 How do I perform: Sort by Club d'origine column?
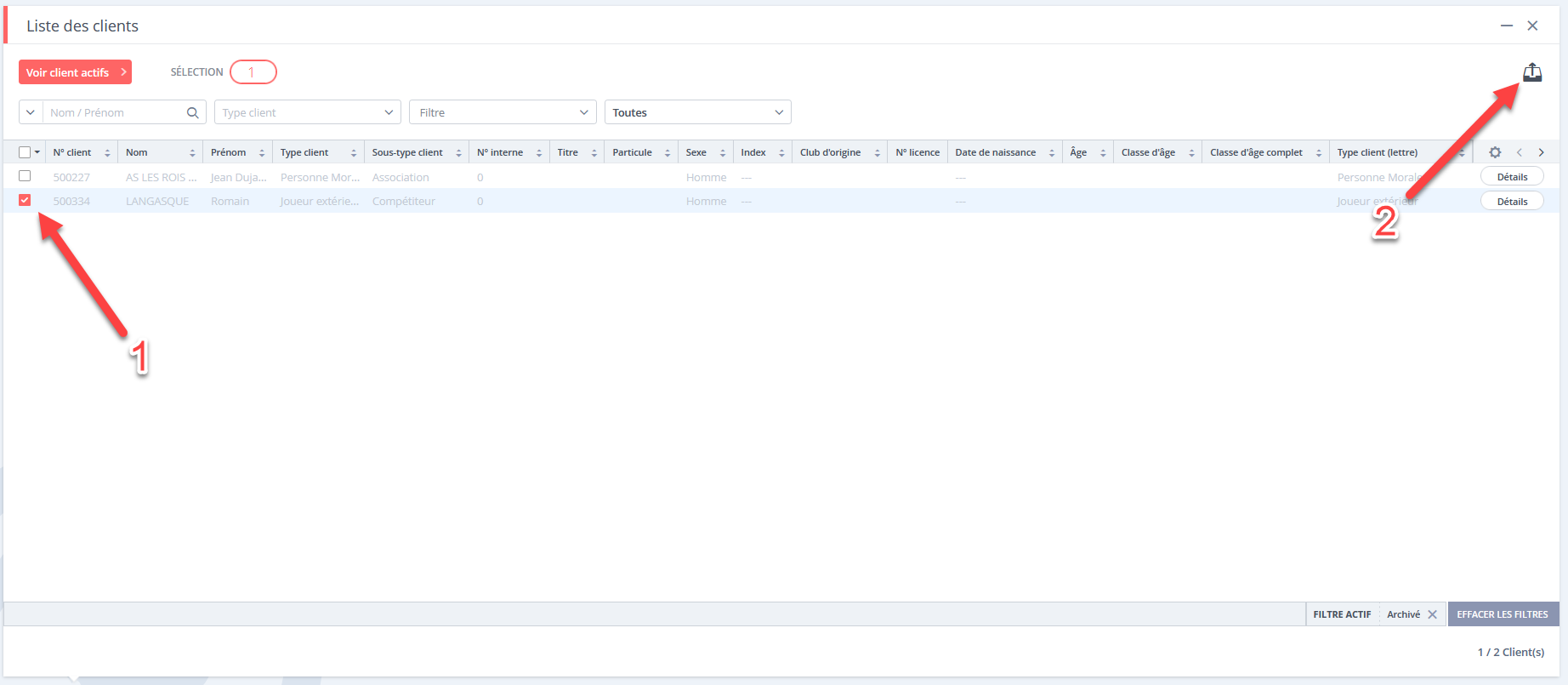(877, 153)
